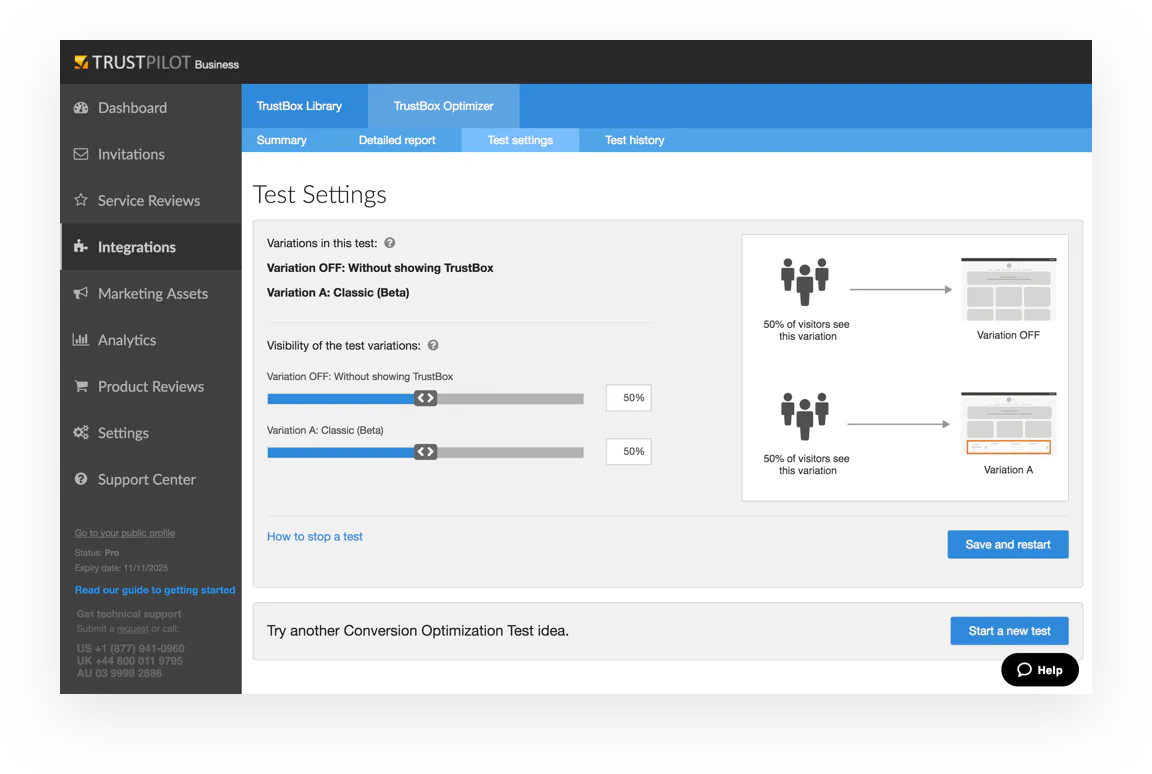Click the Test Settings heading
The width and height of the screenshot is (1152, 774).
(x=320, y=195)
